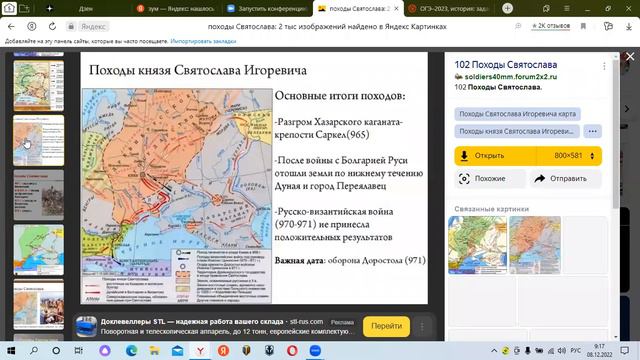Click 'Импортировать закладки' link
The height and width of the screenshot is (360, 640).
coord(203,41)
